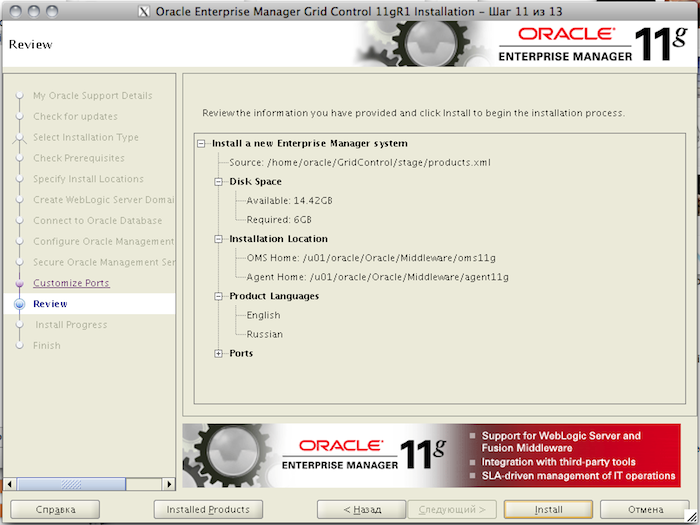Cancel installation with Отмена button
The image size is (700, 525).
[x=645, y=509]
